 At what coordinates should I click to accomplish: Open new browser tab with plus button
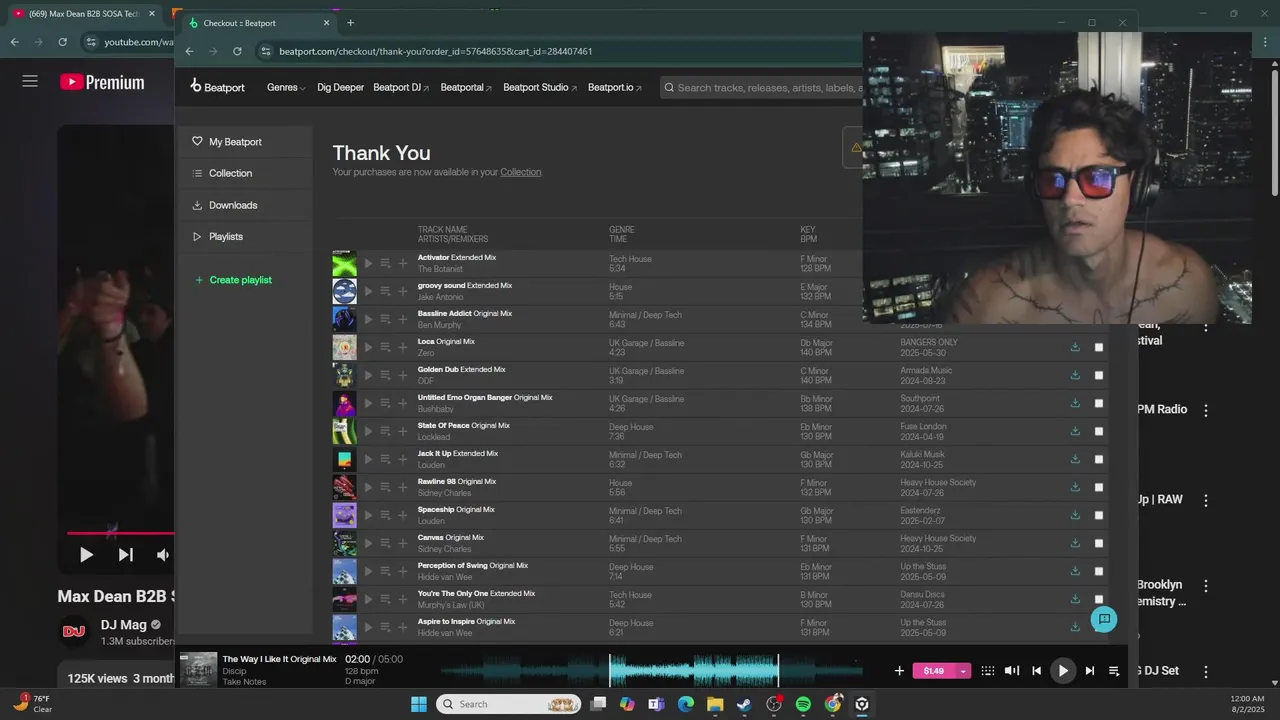point(350,23)
